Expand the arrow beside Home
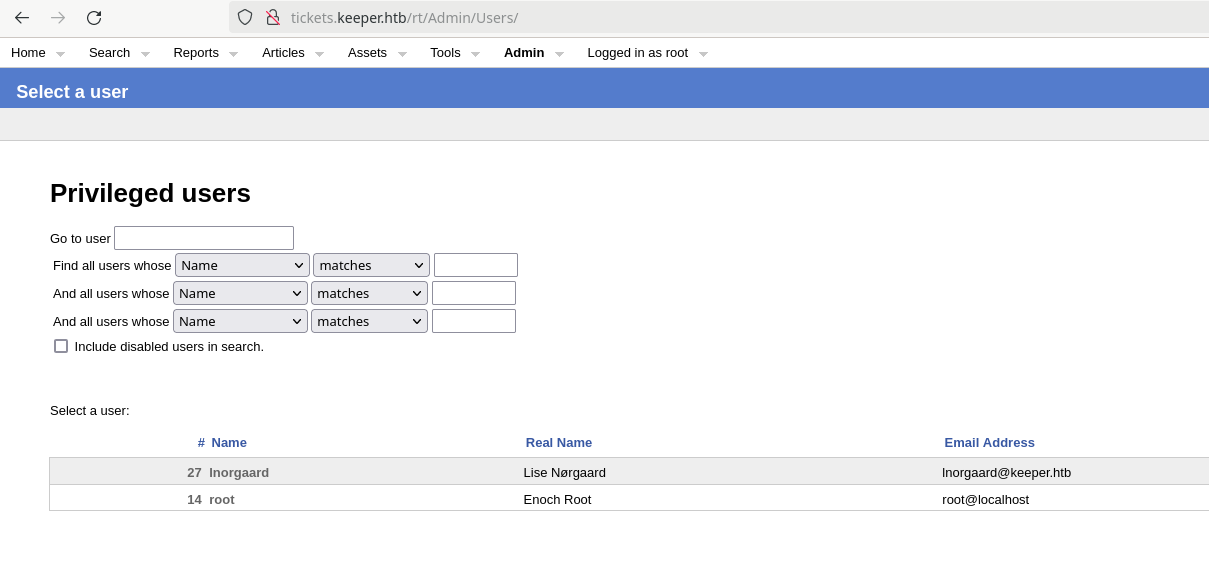The height and width of the screenshot is (588, 1209). click(x=60, y=54)
